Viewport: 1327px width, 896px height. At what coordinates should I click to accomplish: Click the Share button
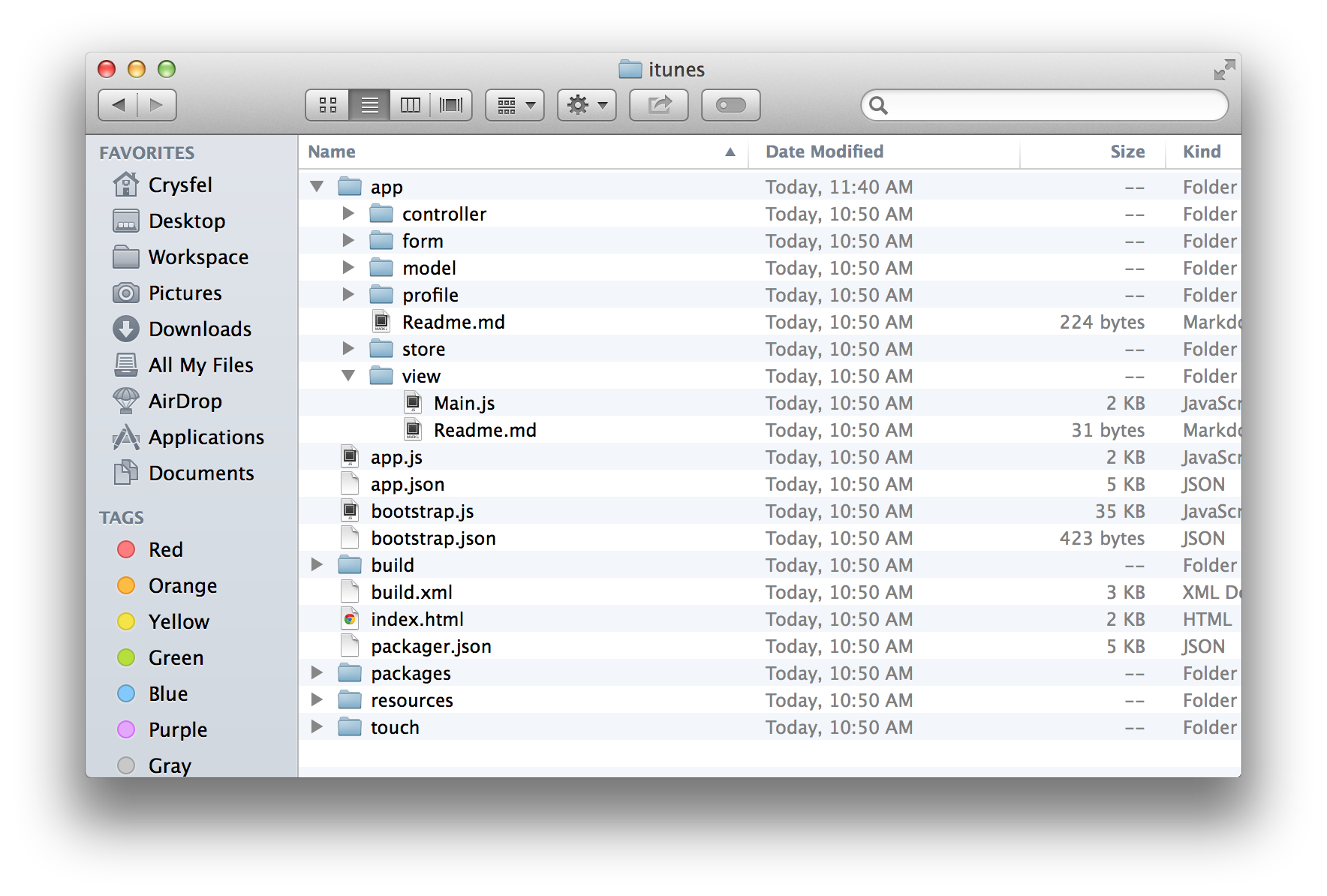tap(659, 105)
